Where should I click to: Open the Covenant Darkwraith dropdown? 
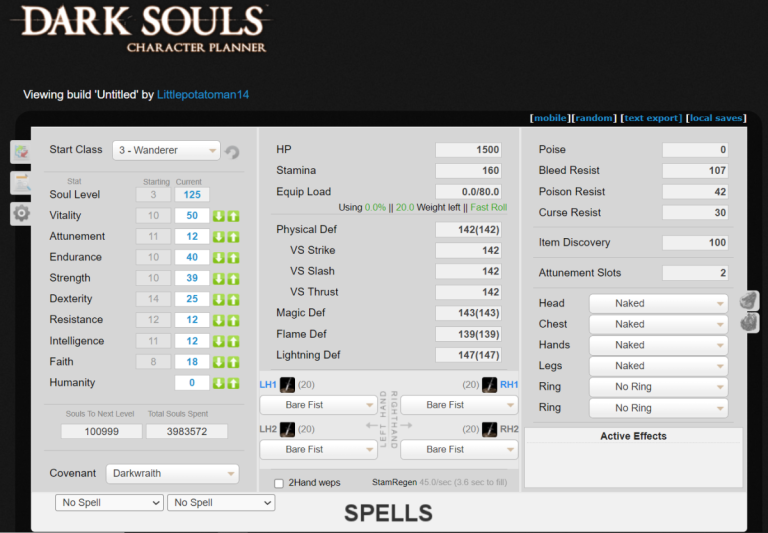pyautogui.click(x=172, y=474)
